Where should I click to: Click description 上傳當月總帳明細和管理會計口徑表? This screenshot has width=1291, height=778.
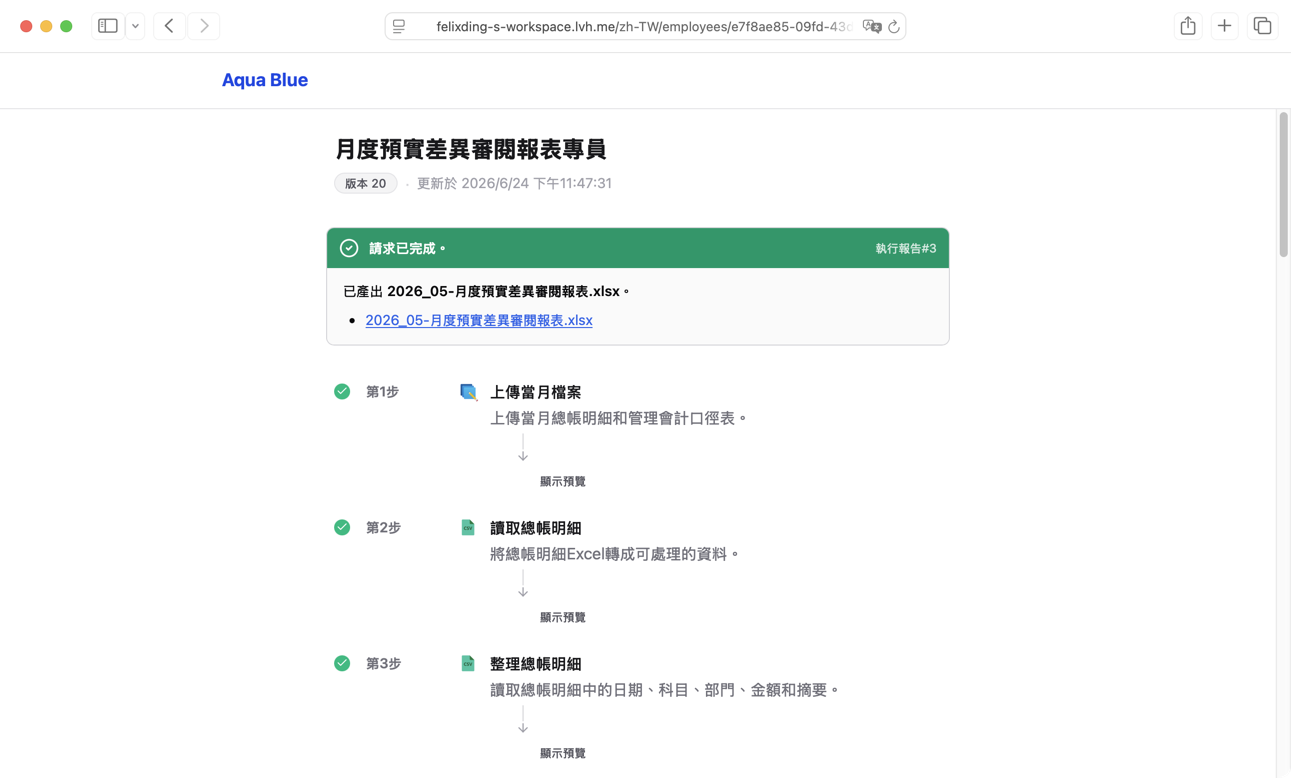pyautogui.click(x=619, y=418)
